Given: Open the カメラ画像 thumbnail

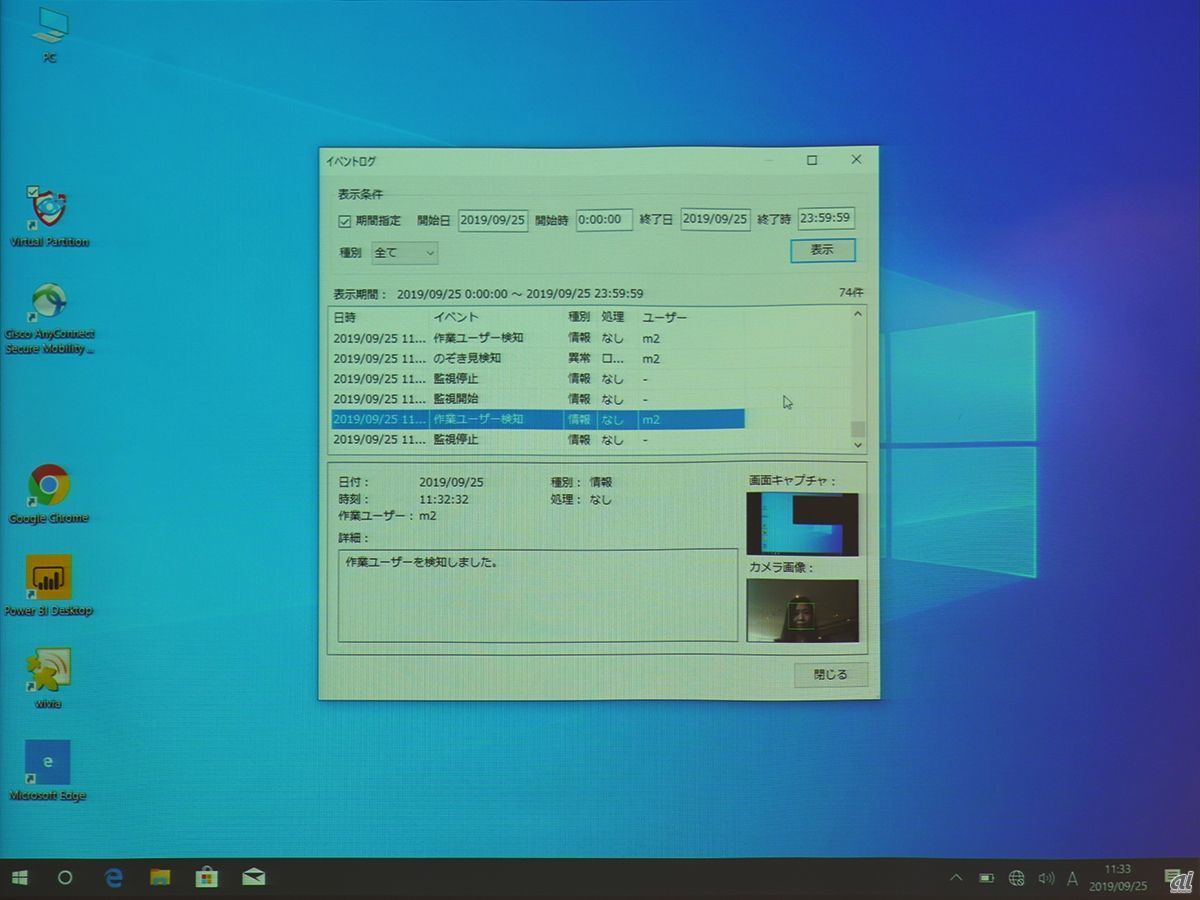Looking at the screenshot, I should point(802,611).
